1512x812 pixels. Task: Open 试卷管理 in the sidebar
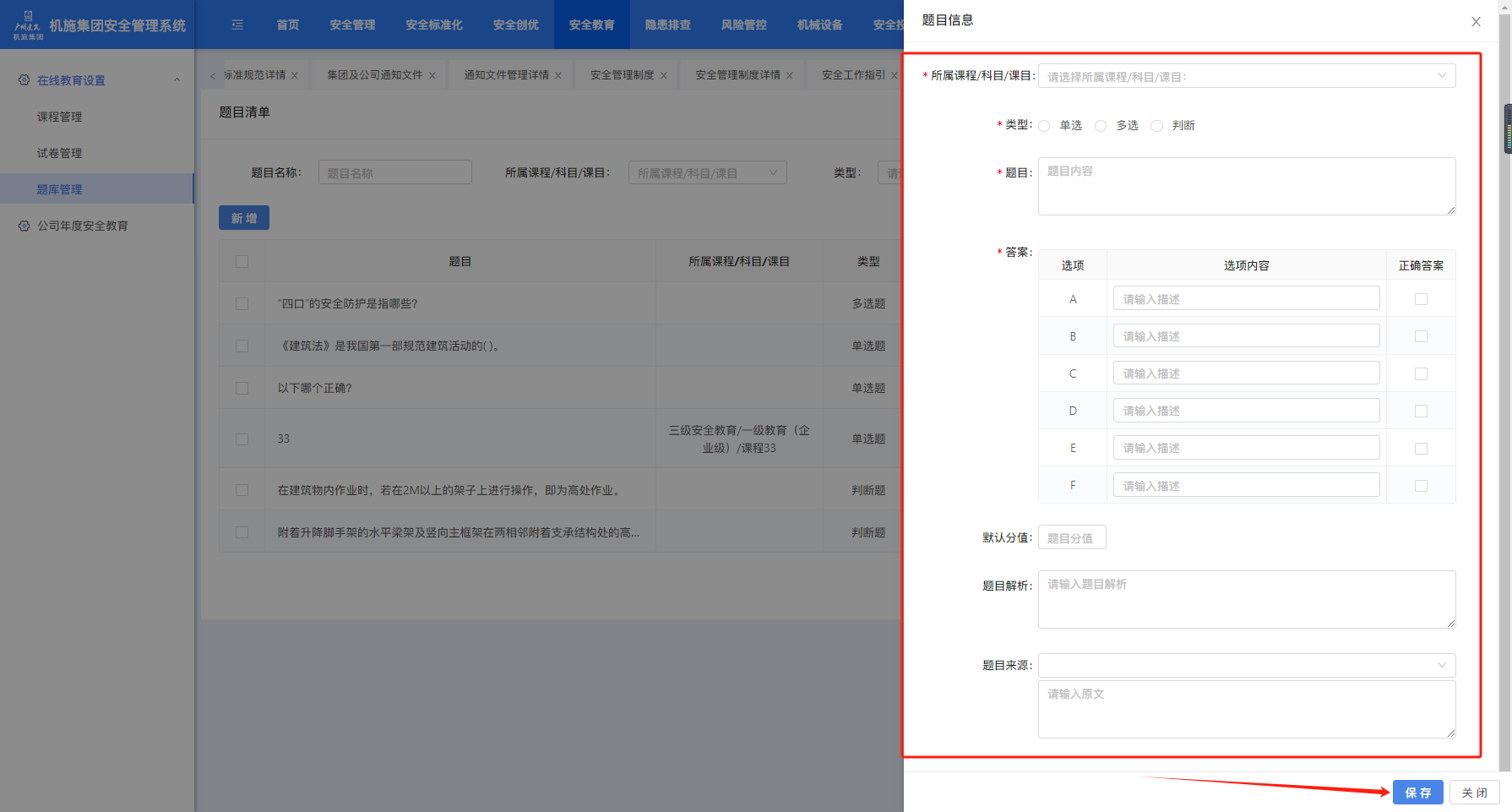tap(59, 153)
